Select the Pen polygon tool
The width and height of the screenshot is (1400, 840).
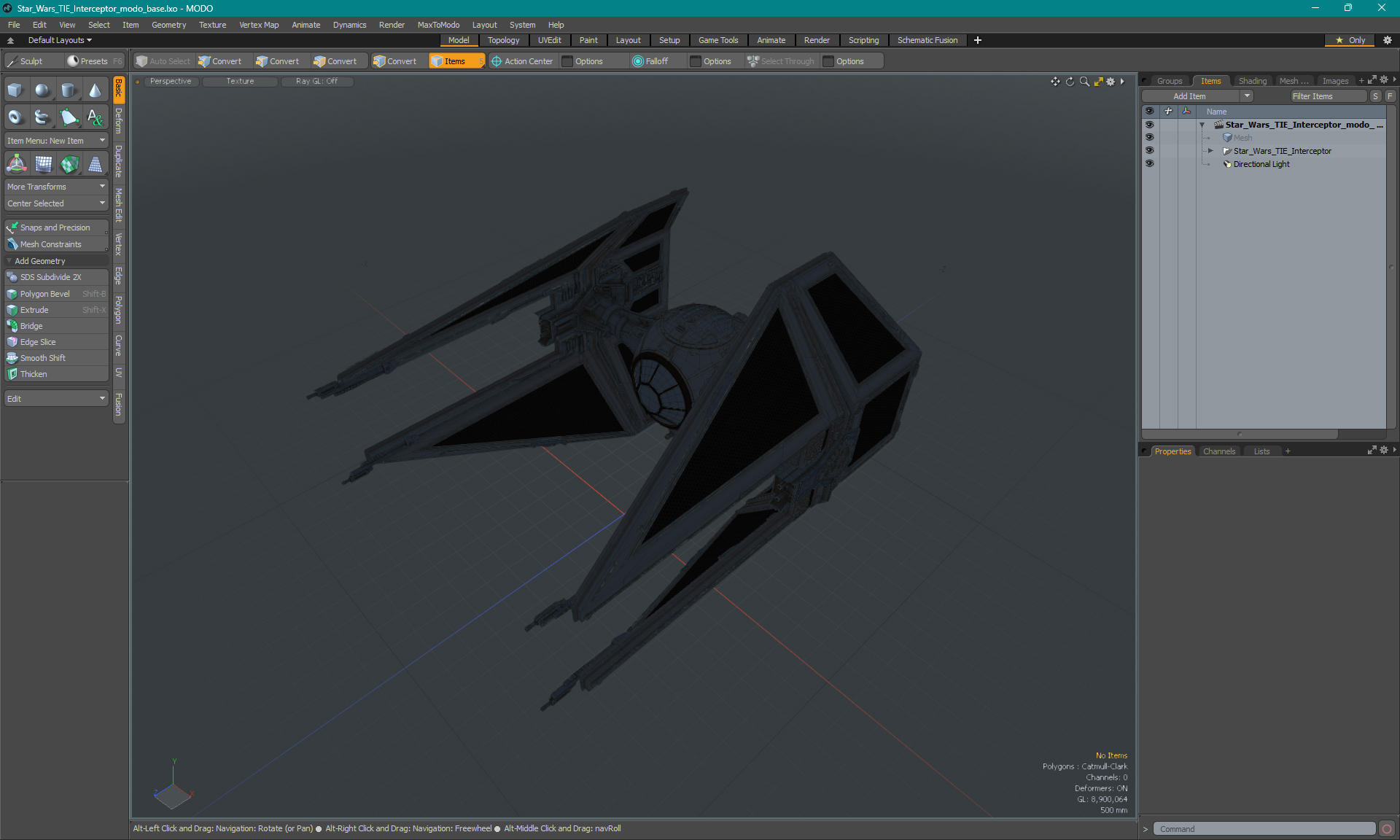(x=69, y=117)
